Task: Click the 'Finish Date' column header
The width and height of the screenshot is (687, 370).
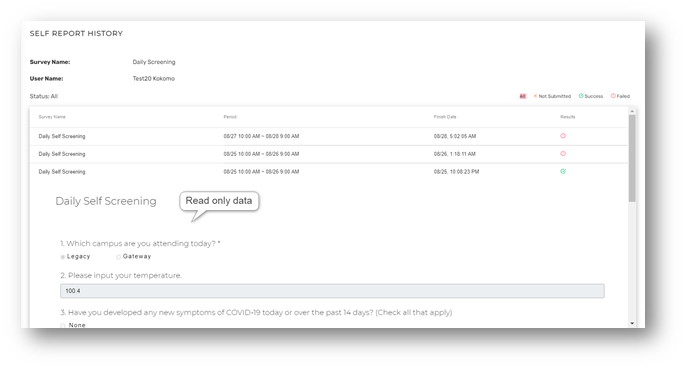Action: [445, 117]
